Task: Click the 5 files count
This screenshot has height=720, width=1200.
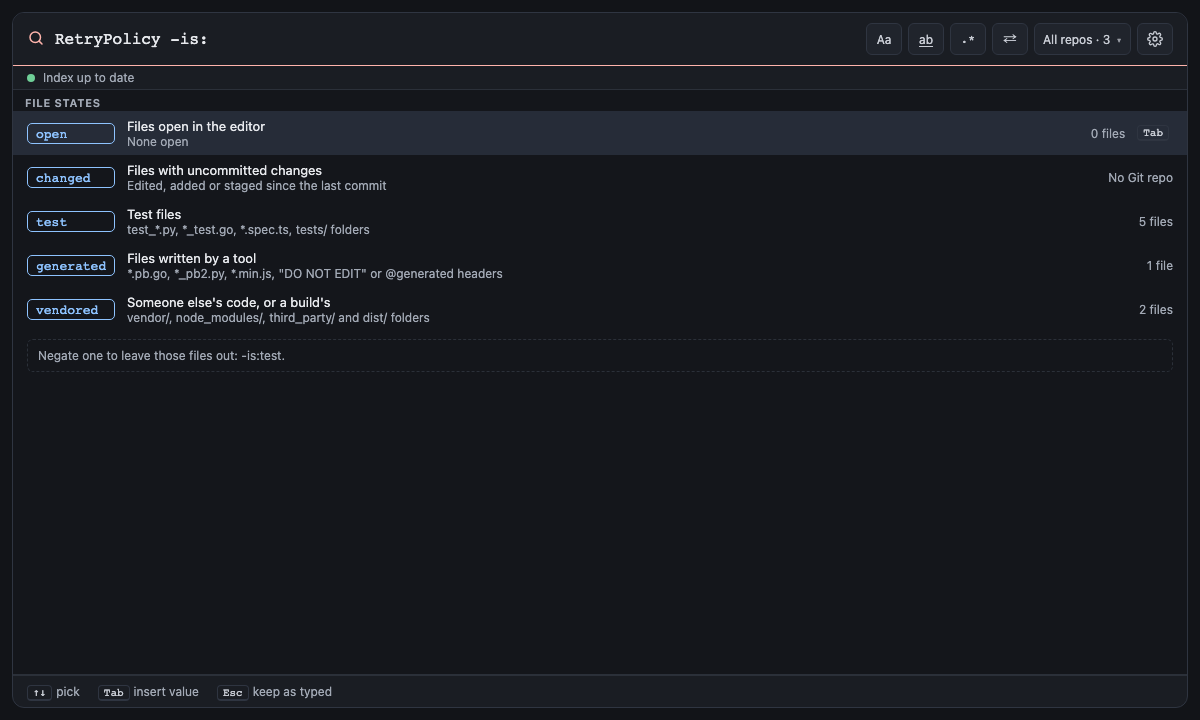Action: [1155, 221]
